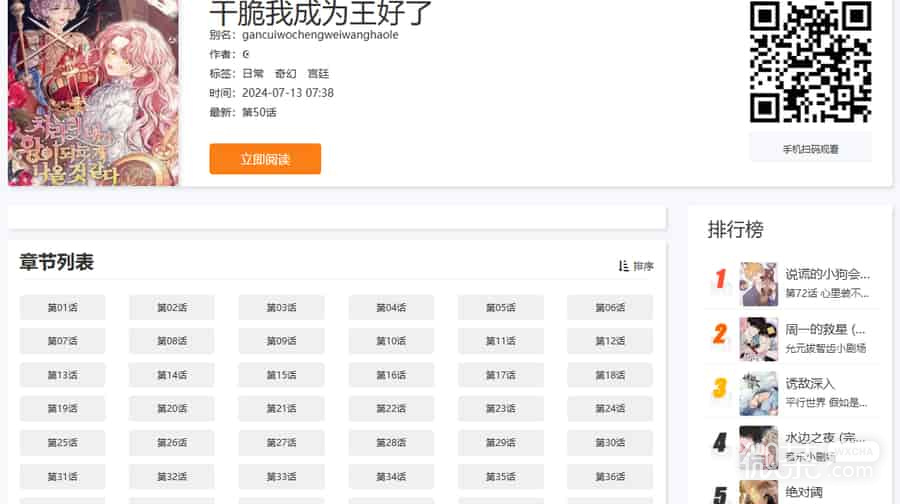The width and height of the screenshot is (900, 504).
Task: Open rank 3 title 诱敌深入
Action: coord(809,383)
